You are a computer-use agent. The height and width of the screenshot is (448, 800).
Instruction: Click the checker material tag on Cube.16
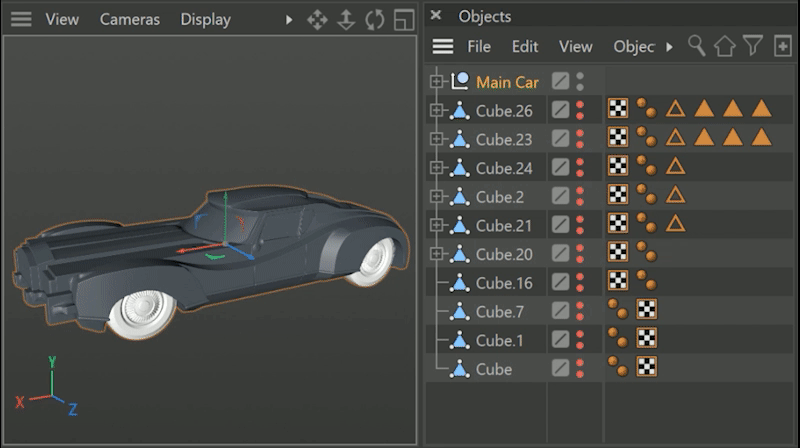point(618,283)
